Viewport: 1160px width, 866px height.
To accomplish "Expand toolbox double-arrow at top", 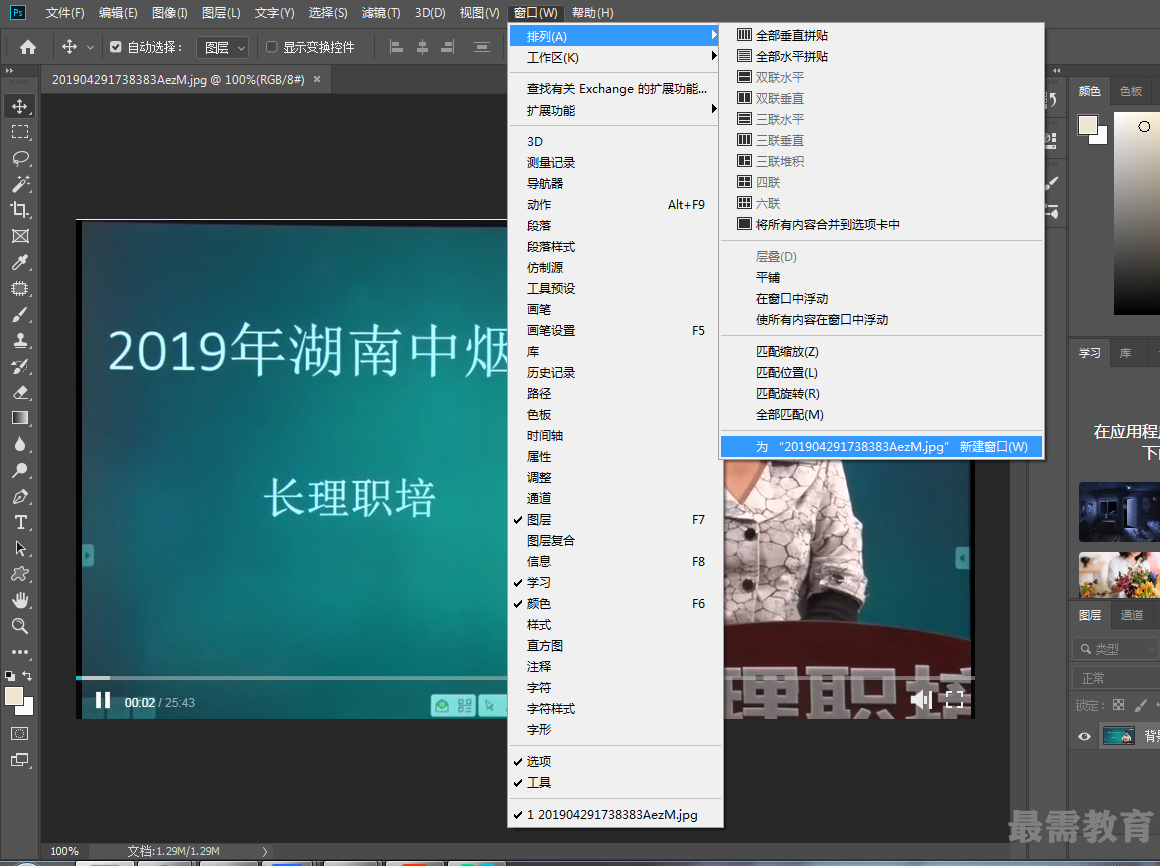I will [10, 70].
